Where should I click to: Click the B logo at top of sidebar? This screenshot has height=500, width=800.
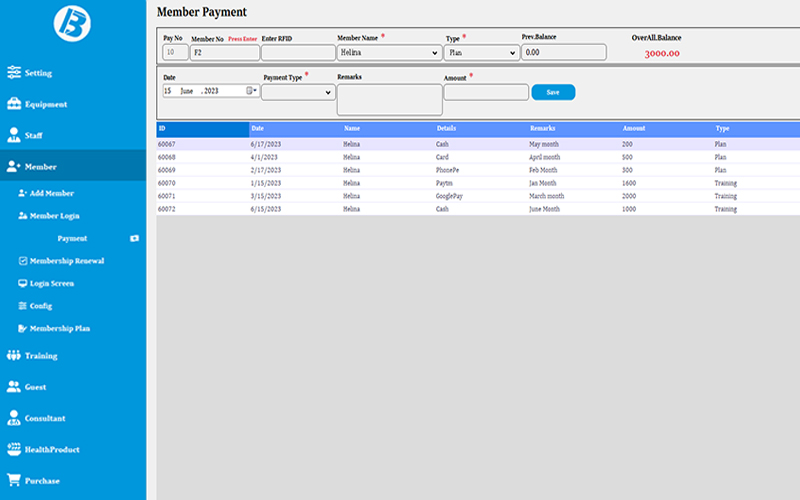72,23
